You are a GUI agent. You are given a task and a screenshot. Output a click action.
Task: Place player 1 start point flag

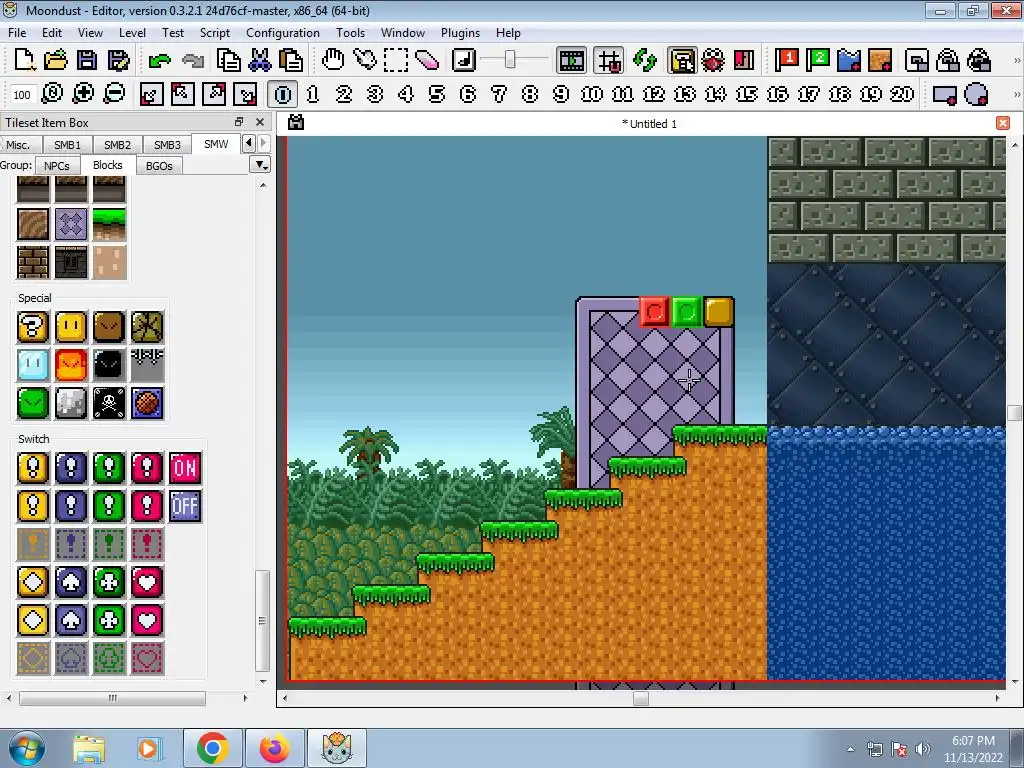click(786, 60)
